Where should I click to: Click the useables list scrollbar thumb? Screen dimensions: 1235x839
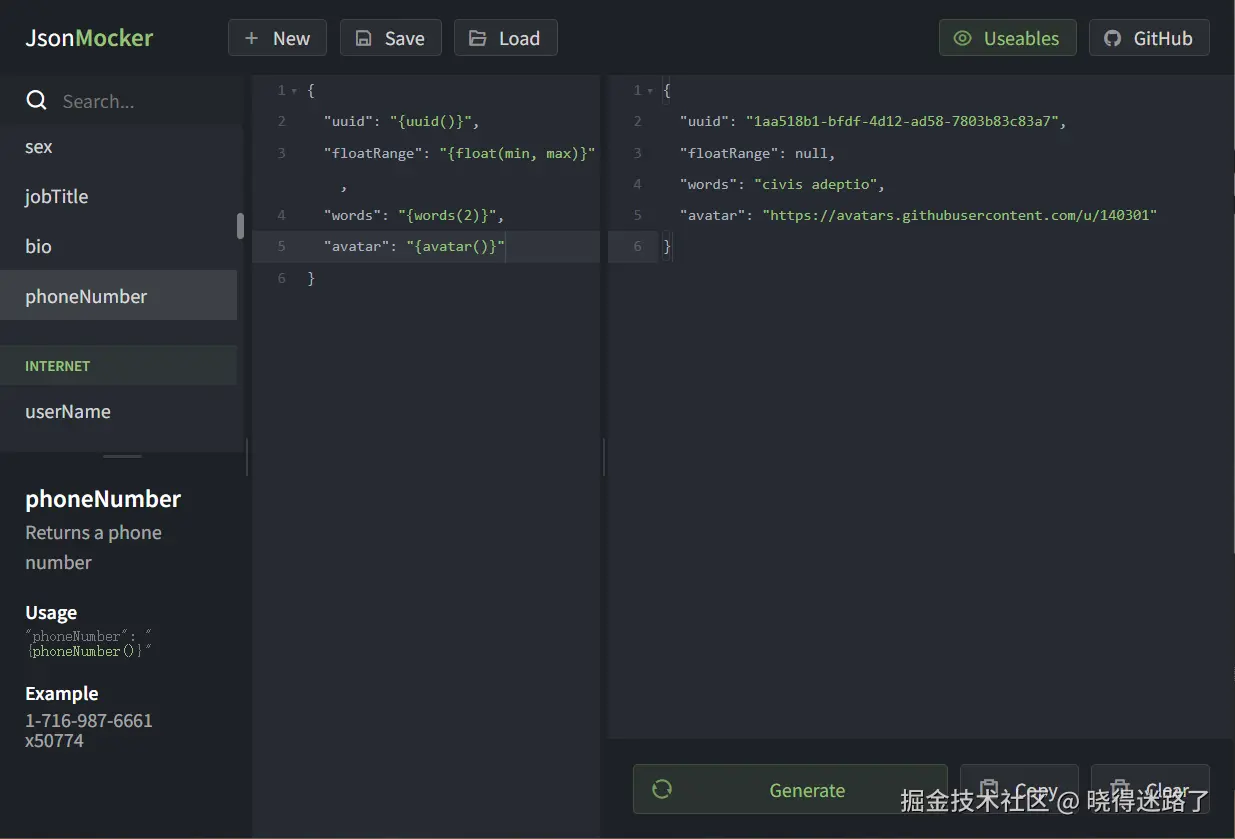[240, 226]
